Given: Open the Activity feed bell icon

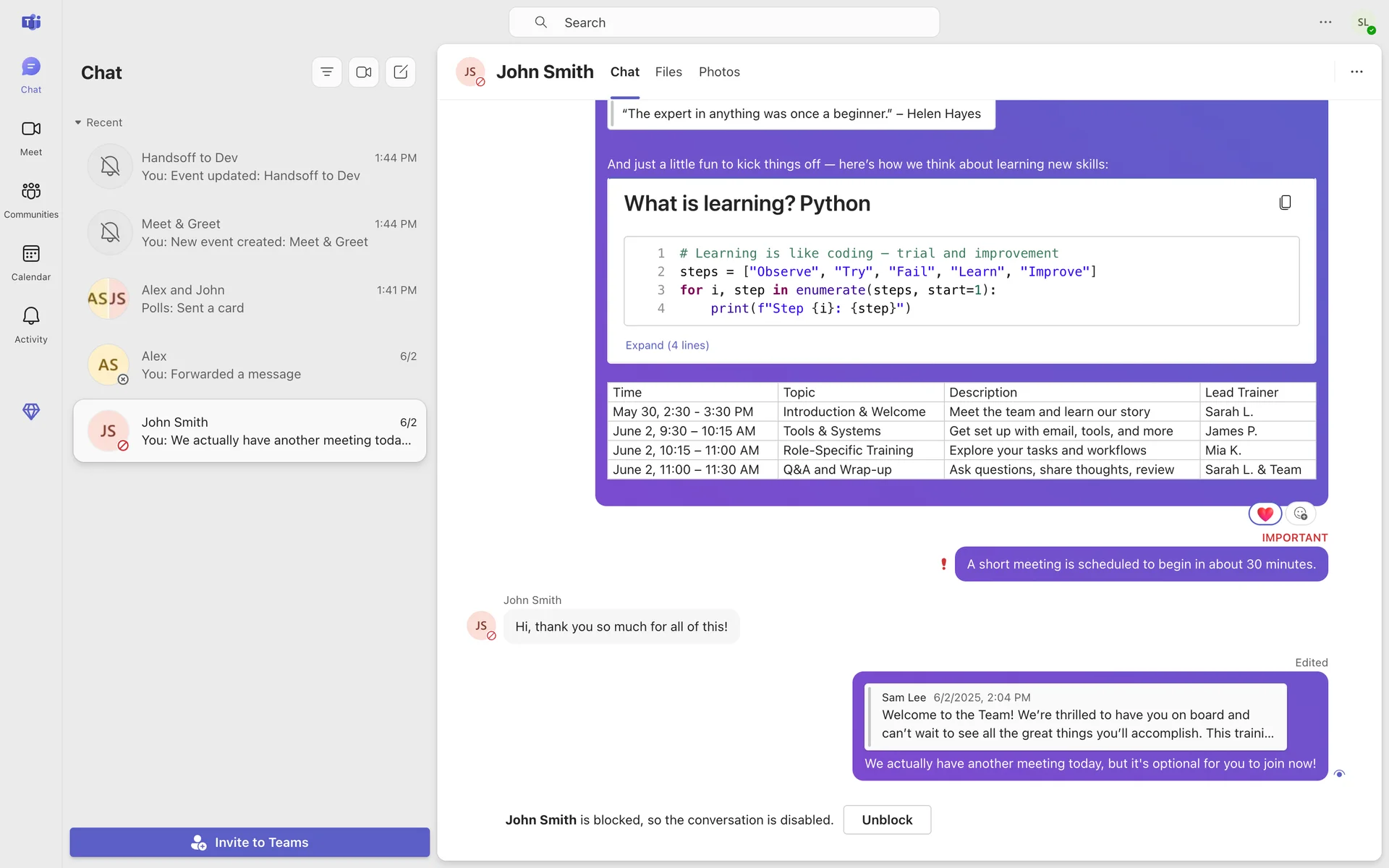Looking at the screenshot, I should tap(31, 324).
